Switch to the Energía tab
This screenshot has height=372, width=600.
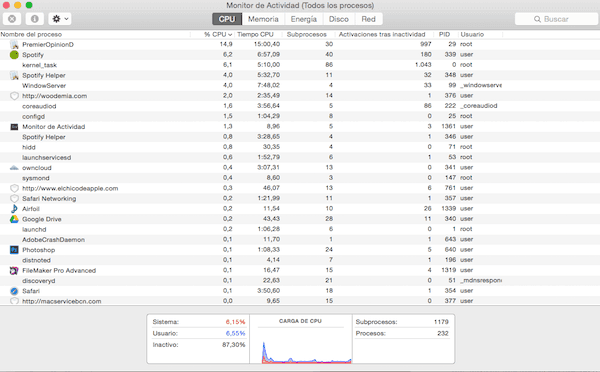click(303, 19)
